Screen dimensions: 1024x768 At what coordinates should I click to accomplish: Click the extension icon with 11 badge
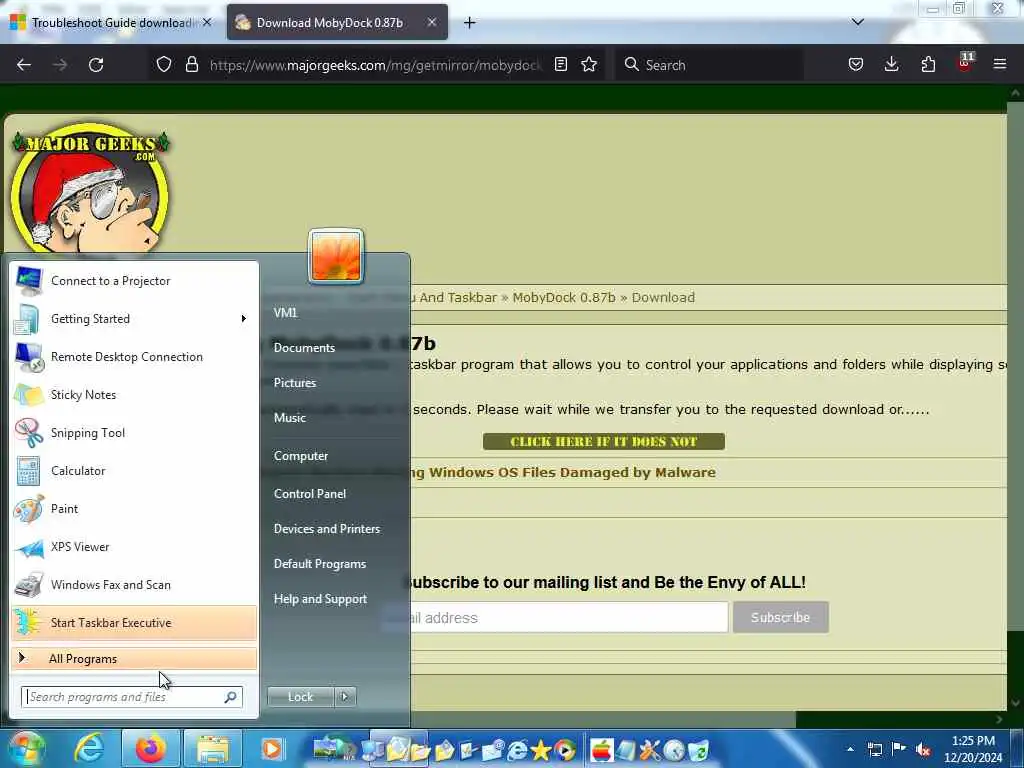point(965,63)
